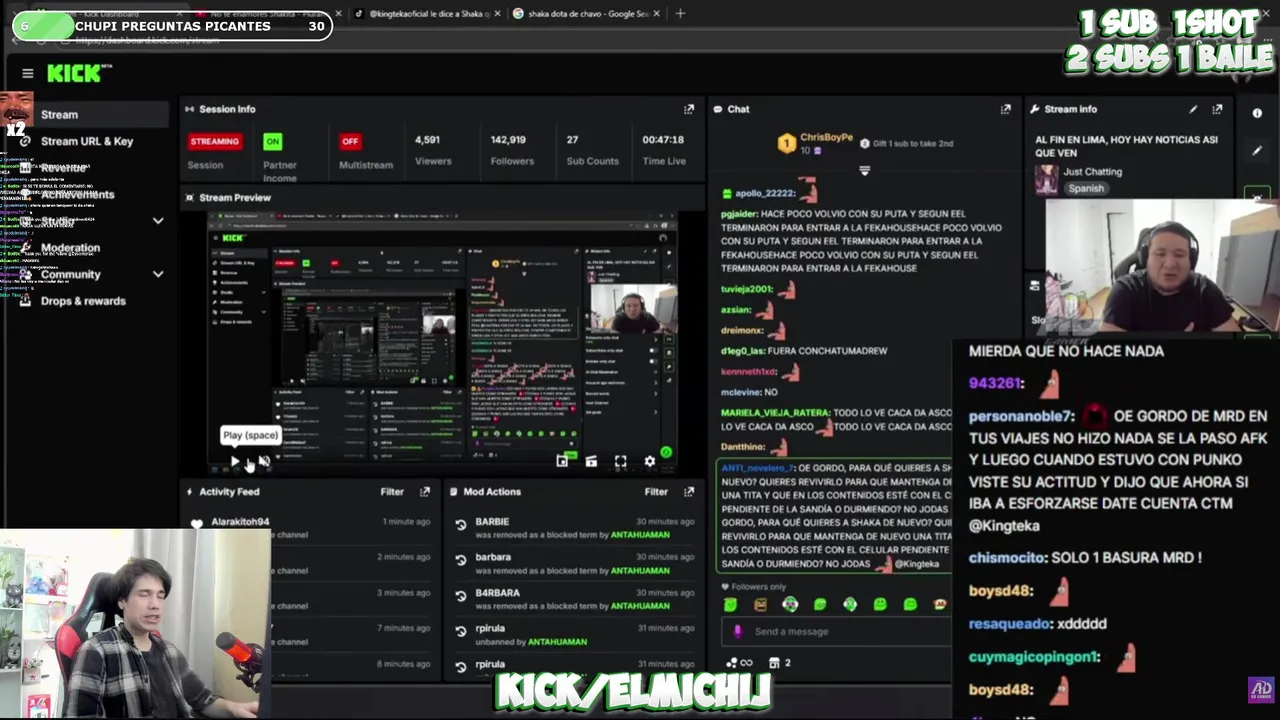Open Community in the sidebar
The image size is (1280, 720).
71,274
